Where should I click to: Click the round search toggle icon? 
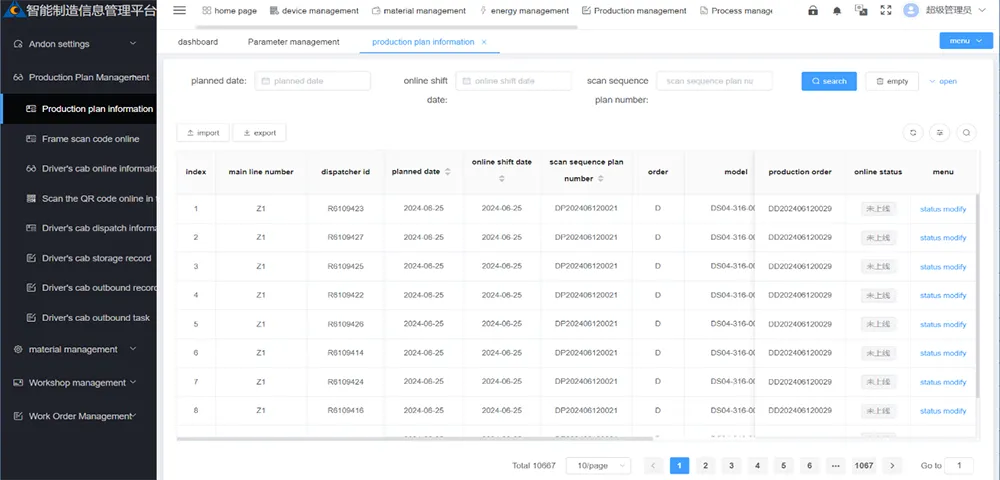(967, 133)
